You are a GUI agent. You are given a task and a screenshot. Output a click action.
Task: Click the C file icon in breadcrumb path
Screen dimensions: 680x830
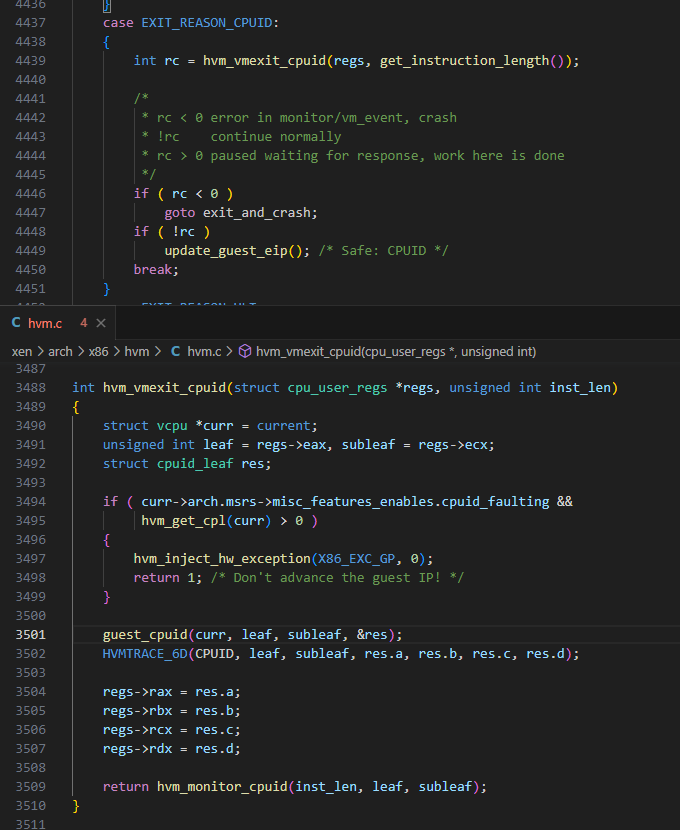175,352
